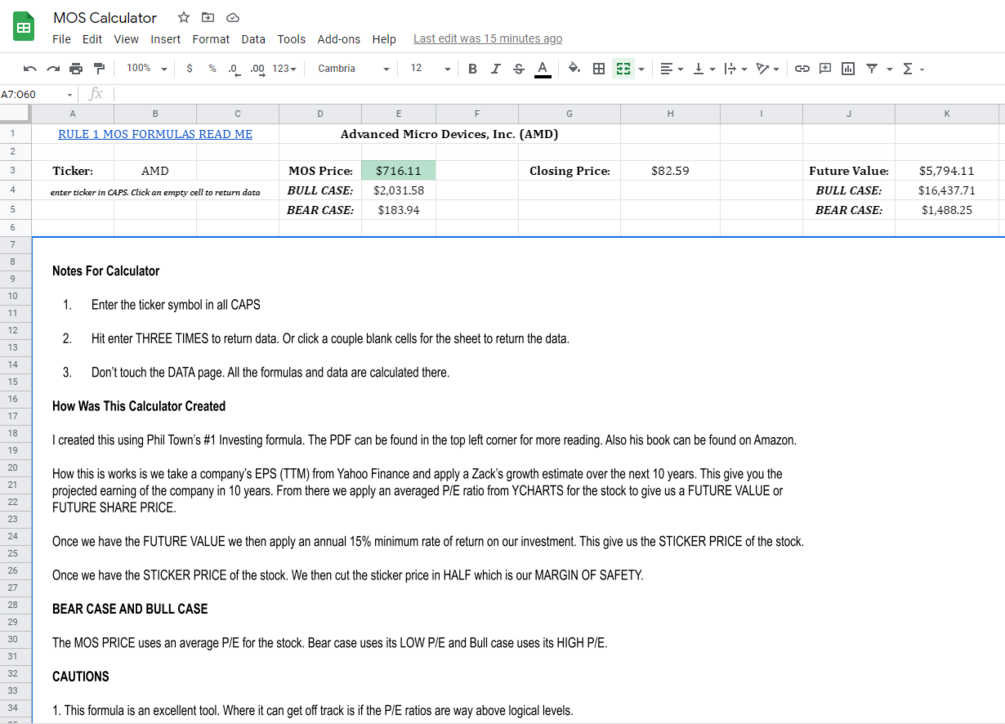
Task: Star the MOS Calculator document
Action: (184, 17)
